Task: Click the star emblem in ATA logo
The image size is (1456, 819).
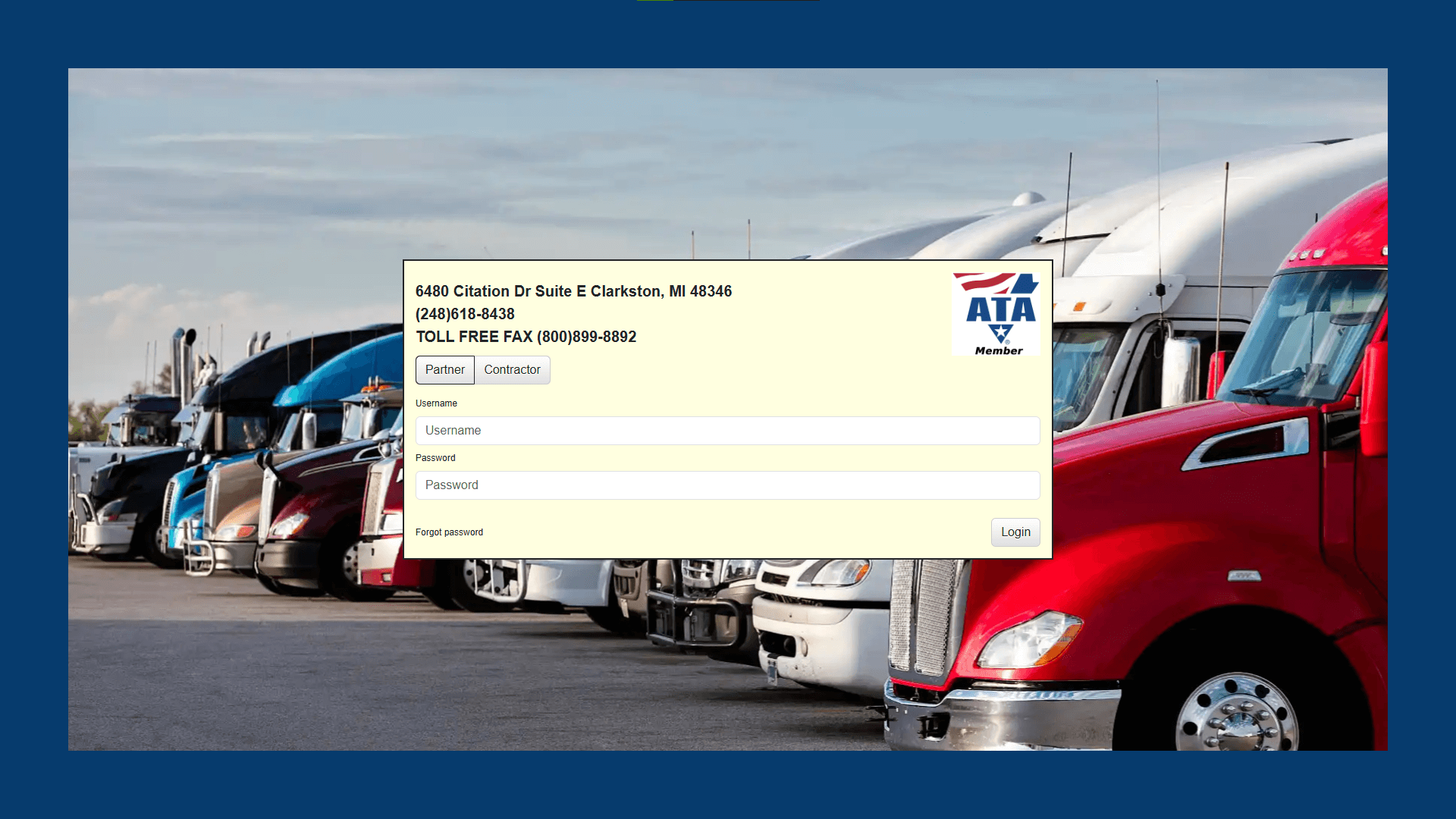Action: pos(1001,333)
